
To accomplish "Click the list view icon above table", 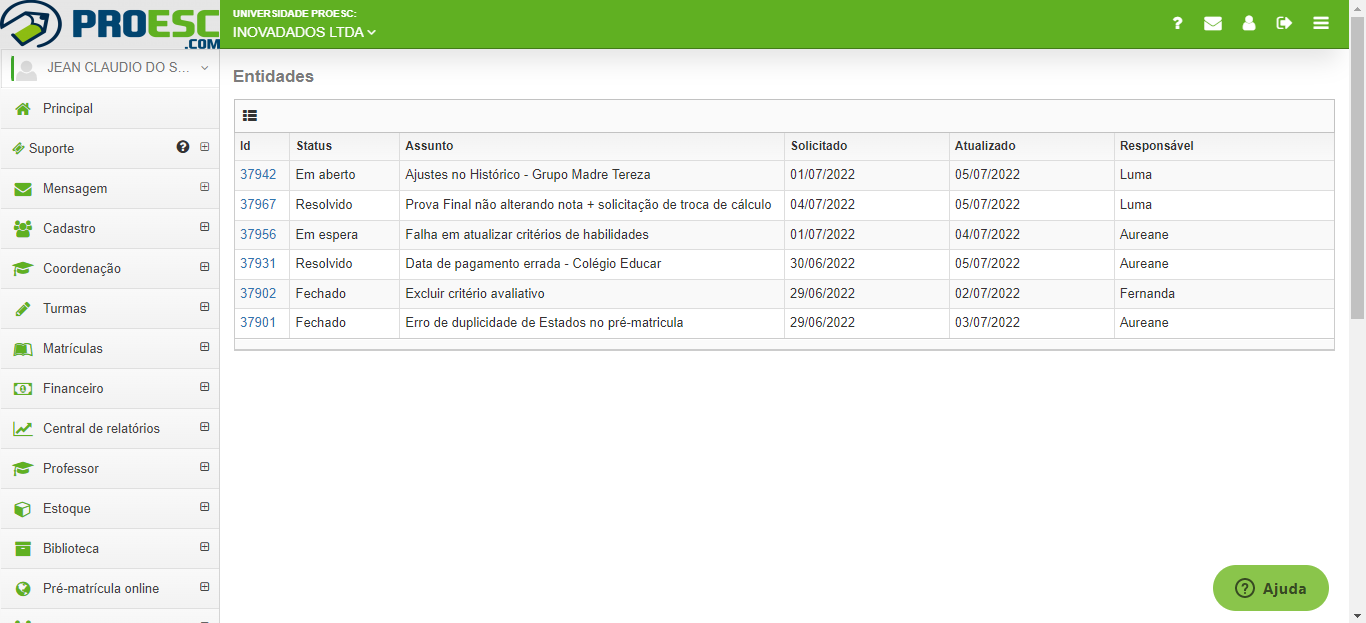I will (250, 116).
